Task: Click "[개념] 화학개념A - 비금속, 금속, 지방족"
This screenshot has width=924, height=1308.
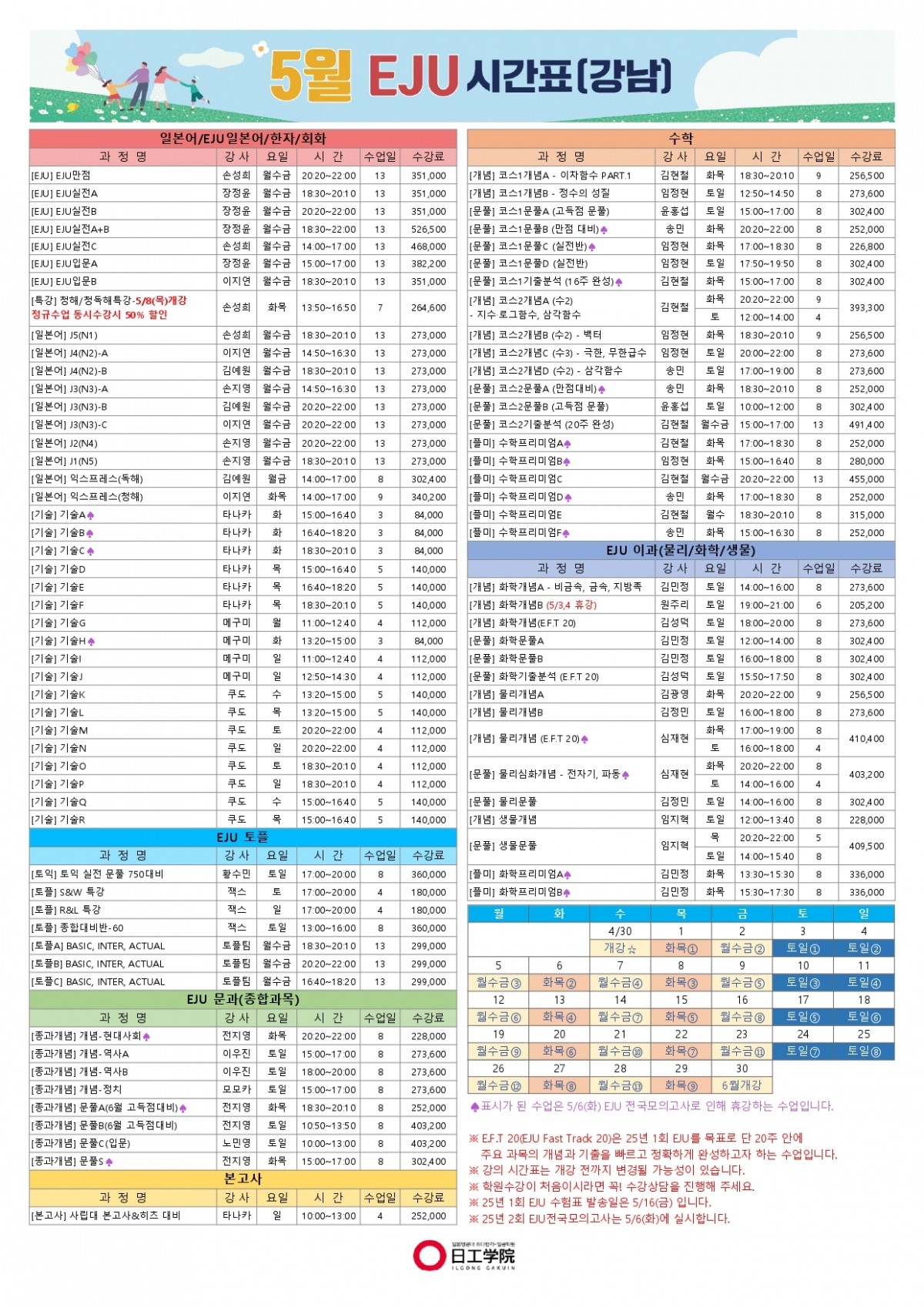Action: click(x=555, y=587)
